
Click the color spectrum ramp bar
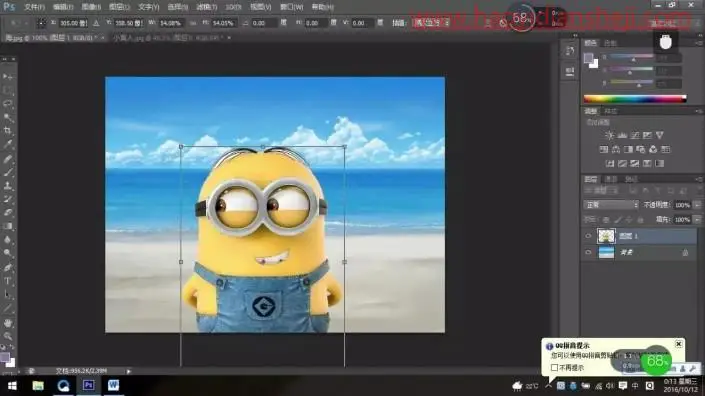click(x=635, y=99)
